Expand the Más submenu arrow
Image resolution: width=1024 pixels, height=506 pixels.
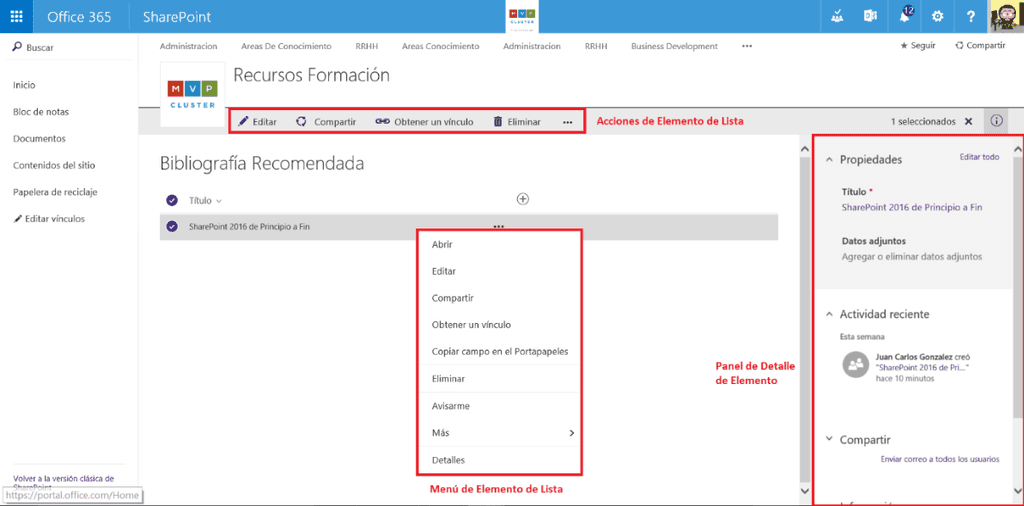pos(571,433)
